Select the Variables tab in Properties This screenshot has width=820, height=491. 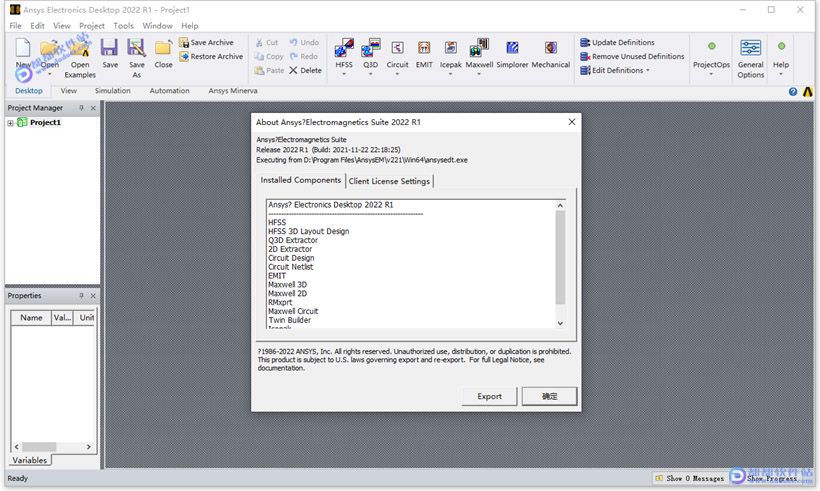pyautogui.click(x=30, y=460)
